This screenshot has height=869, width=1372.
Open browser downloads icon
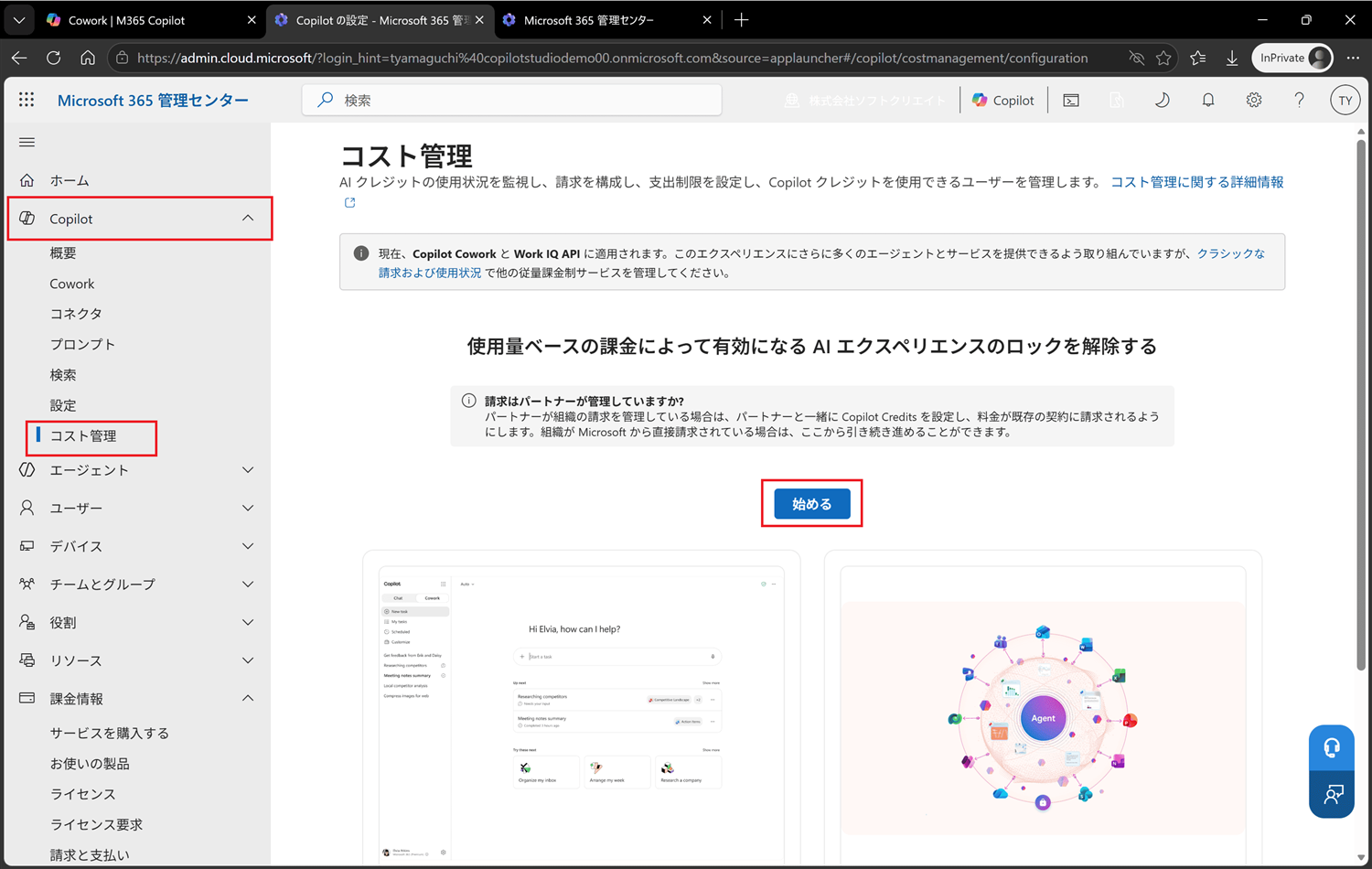coord(1232,58)
